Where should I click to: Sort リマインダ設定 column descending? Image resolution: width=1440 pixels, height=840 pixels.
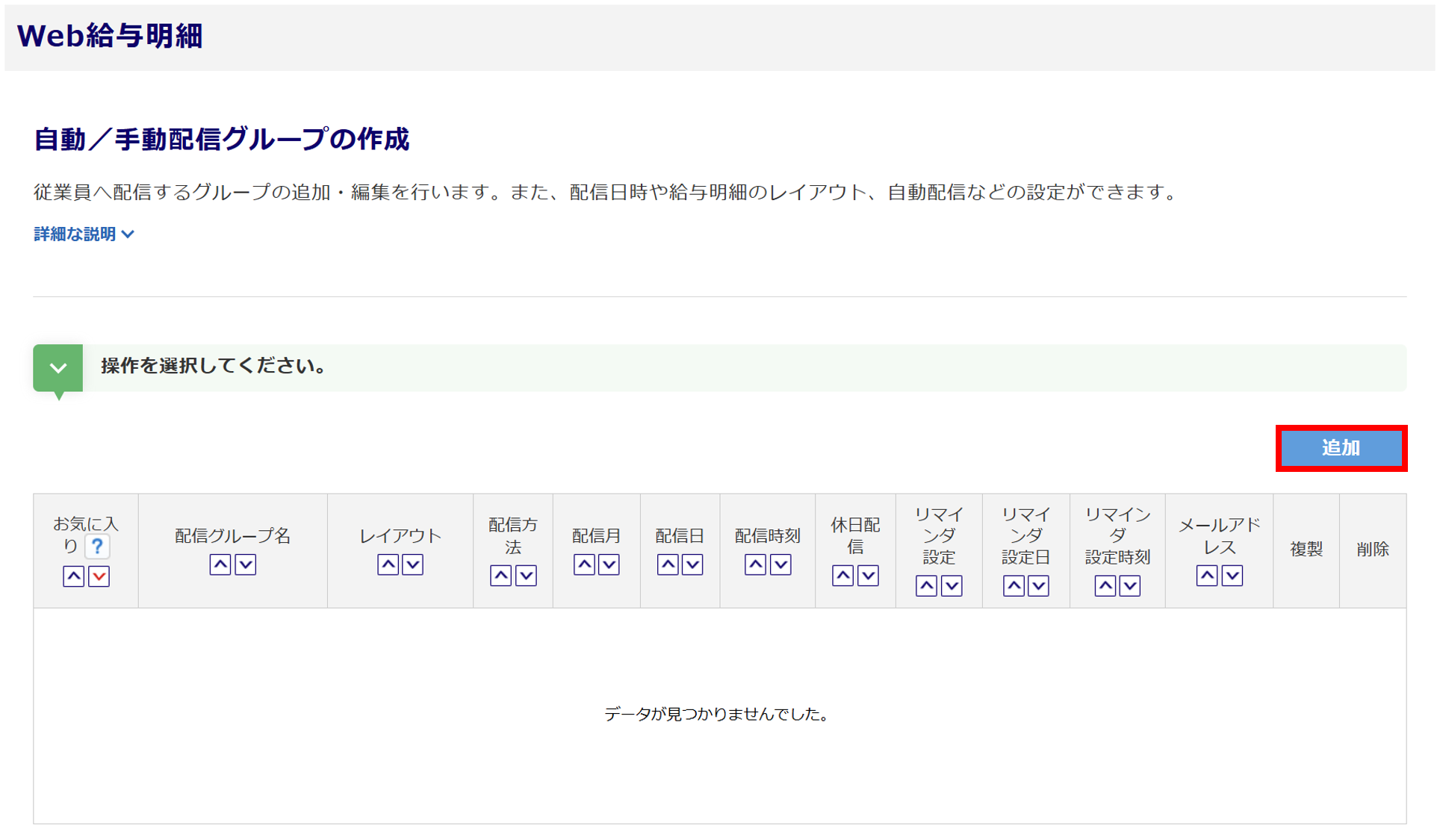pos(952,586)
